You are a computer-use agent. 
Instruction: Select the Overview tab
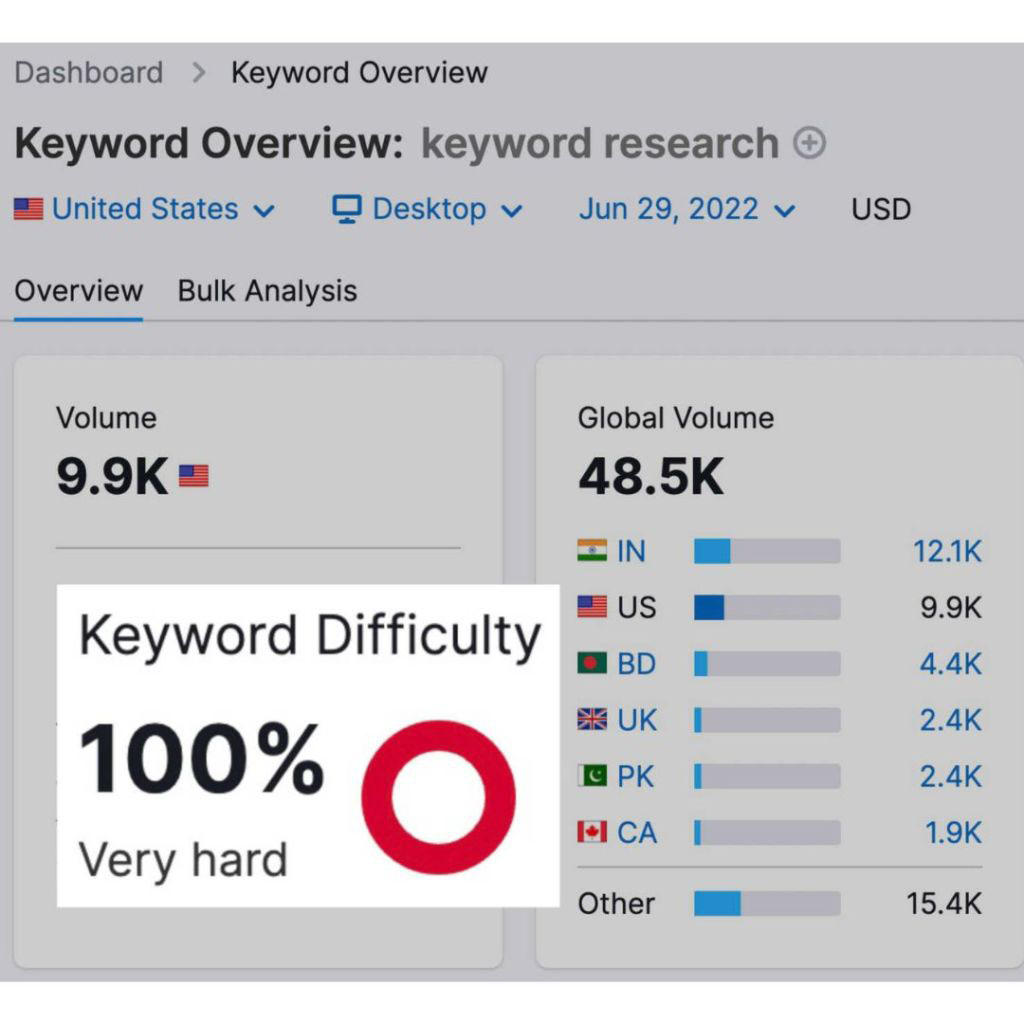point(78,291)
